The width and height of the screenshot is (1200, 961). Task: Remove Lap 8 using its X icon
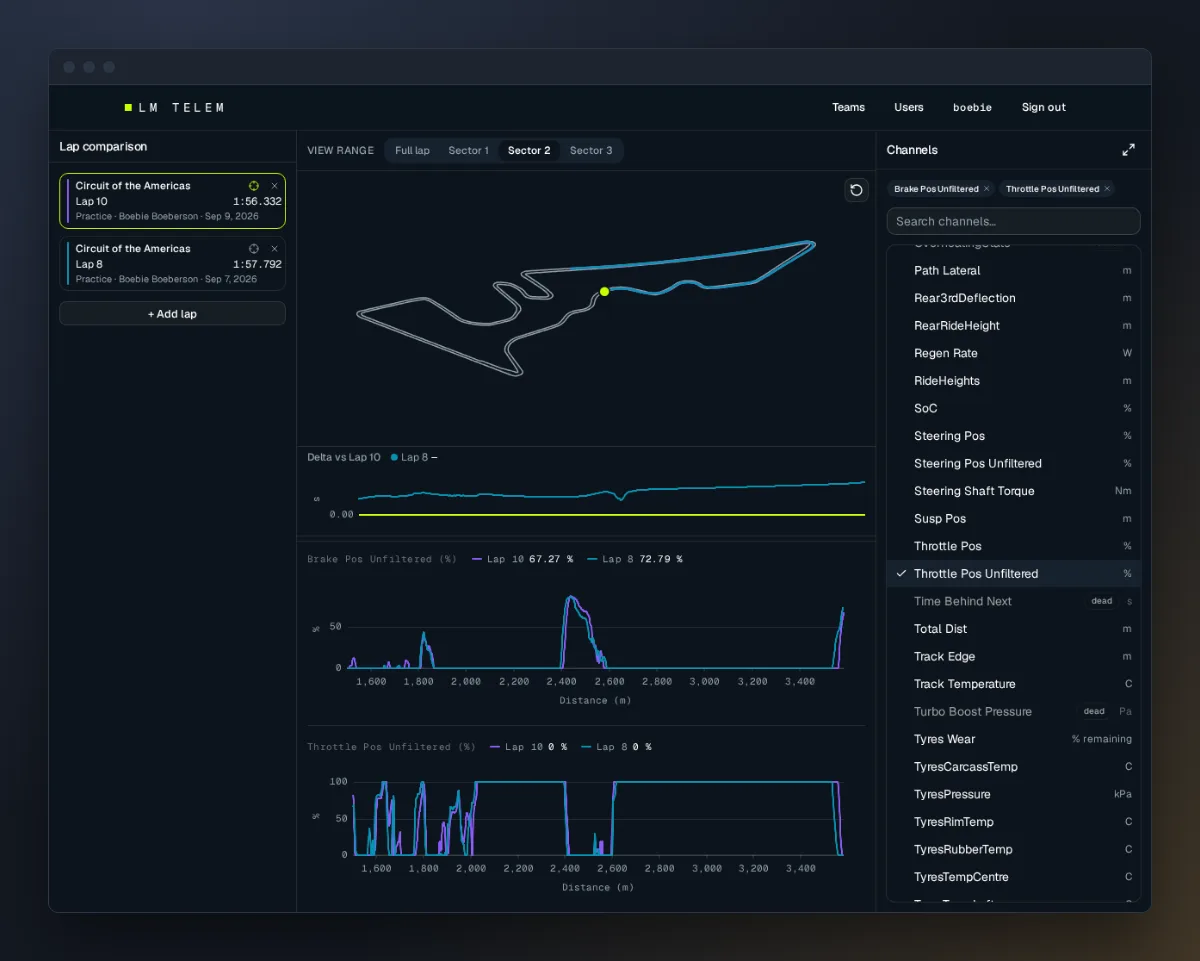click(x=275, y=249)
